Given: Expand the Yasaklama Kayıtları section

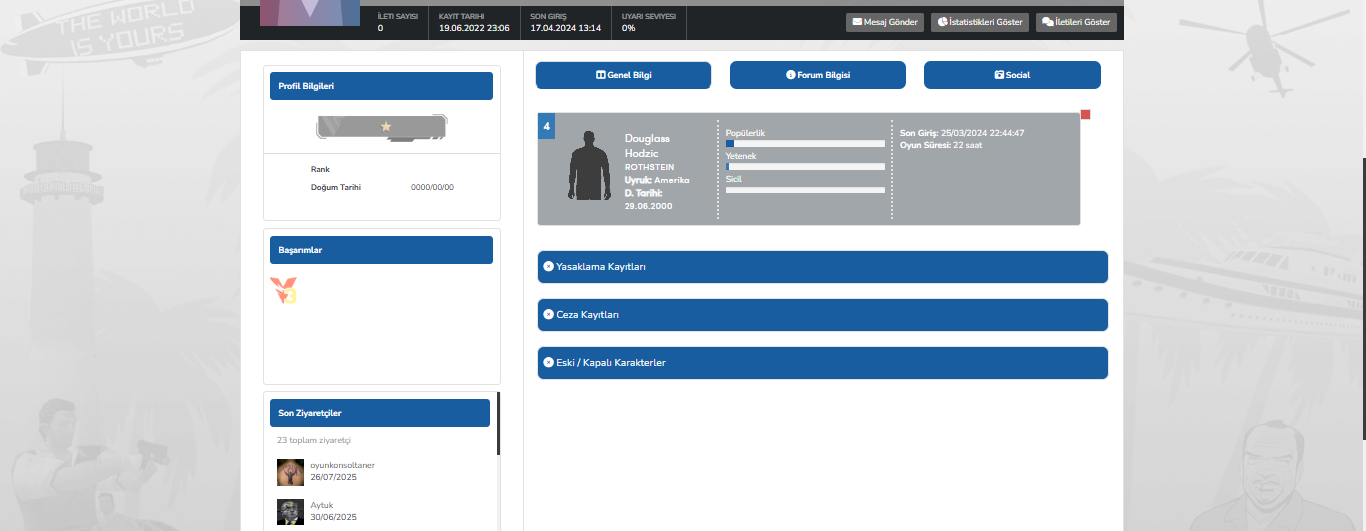Looking at the screenshot, I should coord(823,267).
